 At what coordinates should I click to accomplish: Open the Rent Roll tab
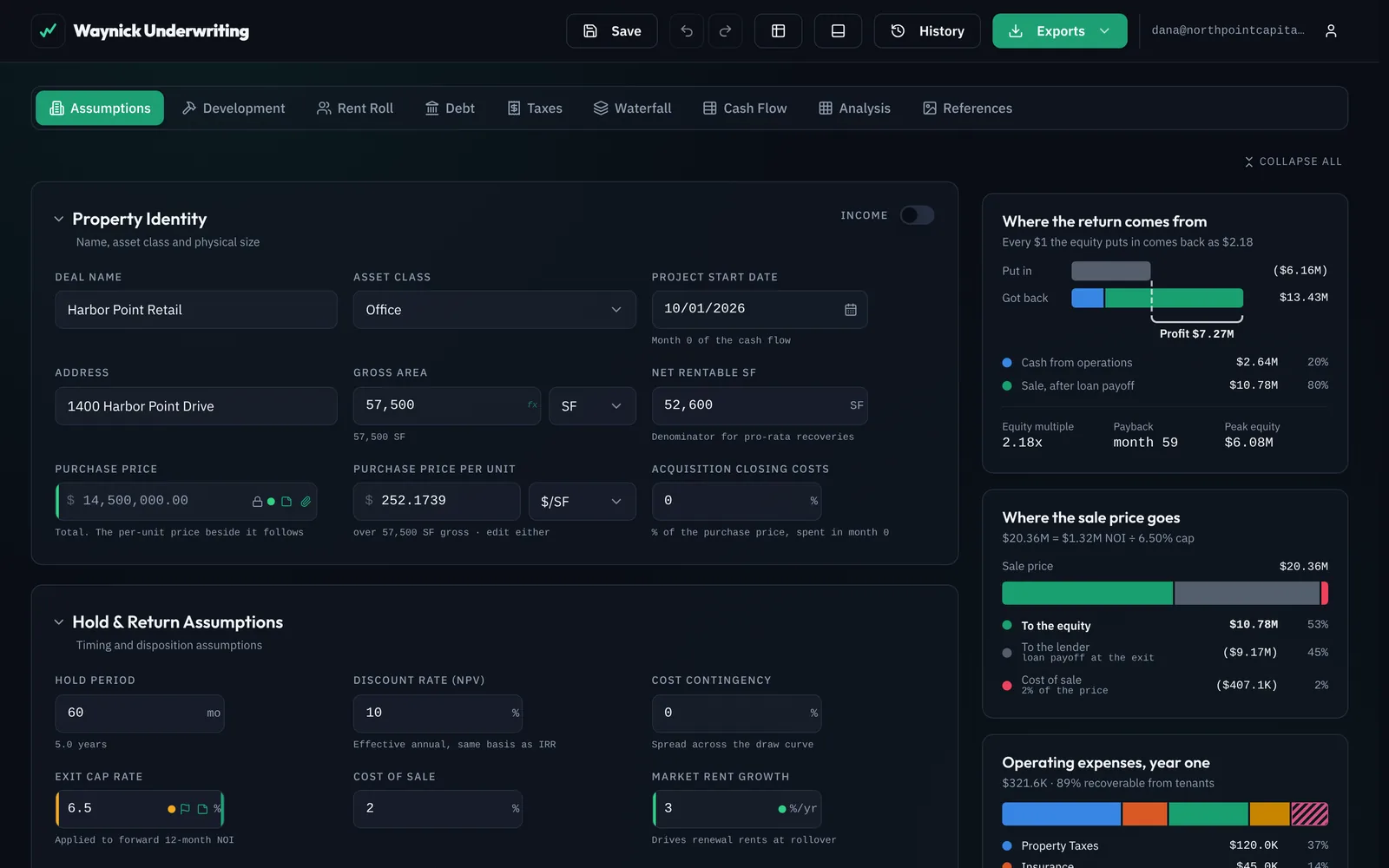point(355,108)
